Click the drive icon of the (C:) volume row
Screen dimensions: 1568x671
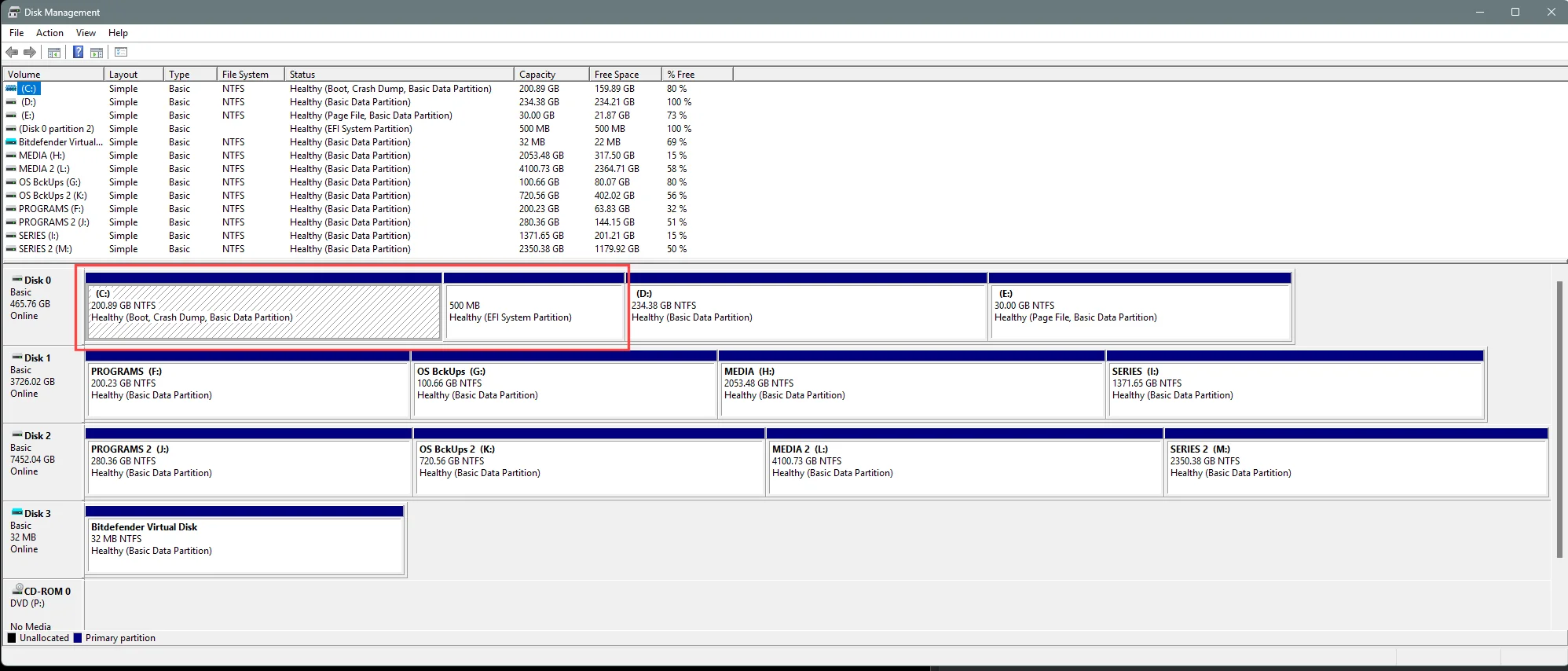[x=11, y=89]
